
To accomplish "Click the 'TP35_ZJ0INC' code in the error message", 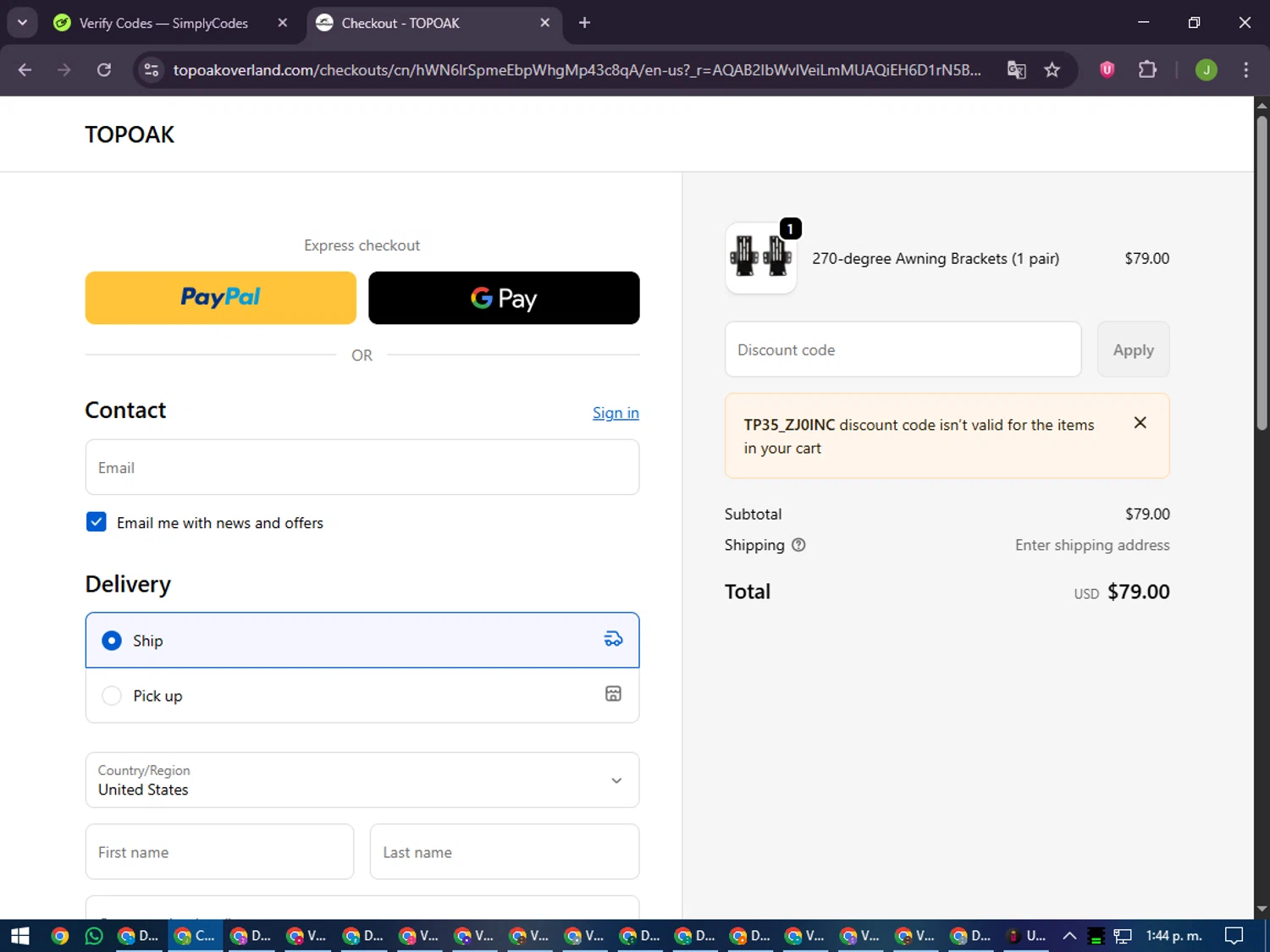I will [x=789, y=425].
